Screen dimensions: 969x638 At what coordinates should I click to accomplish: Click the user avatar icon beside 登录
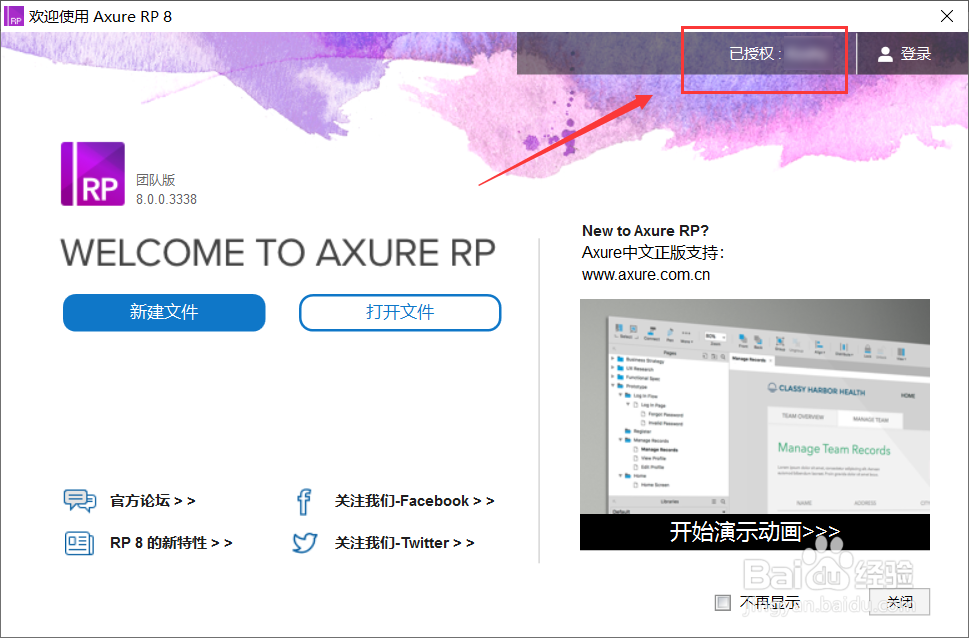coord(885,54)
